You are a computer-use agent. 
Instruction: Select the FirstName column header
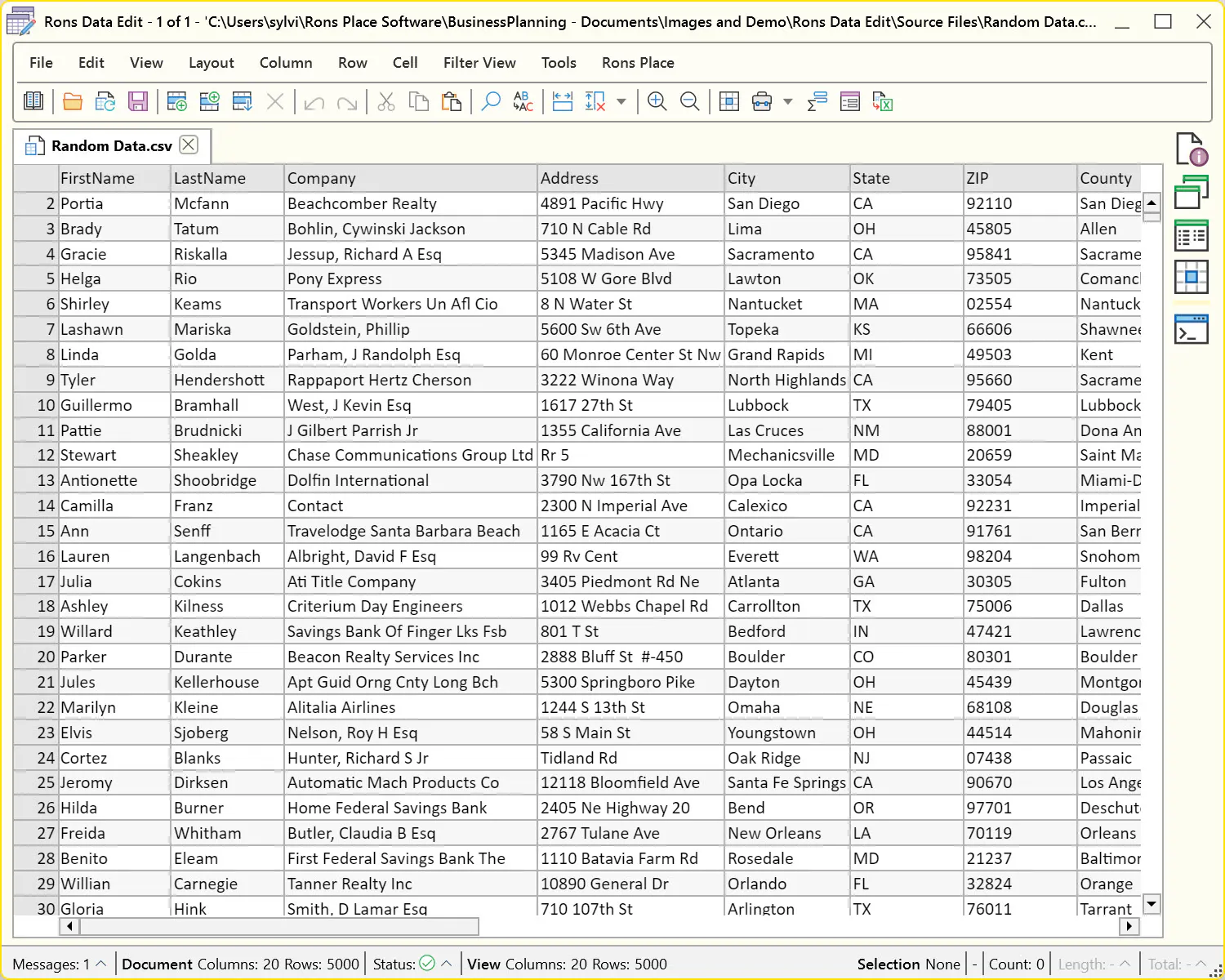[x=114, y=178]
